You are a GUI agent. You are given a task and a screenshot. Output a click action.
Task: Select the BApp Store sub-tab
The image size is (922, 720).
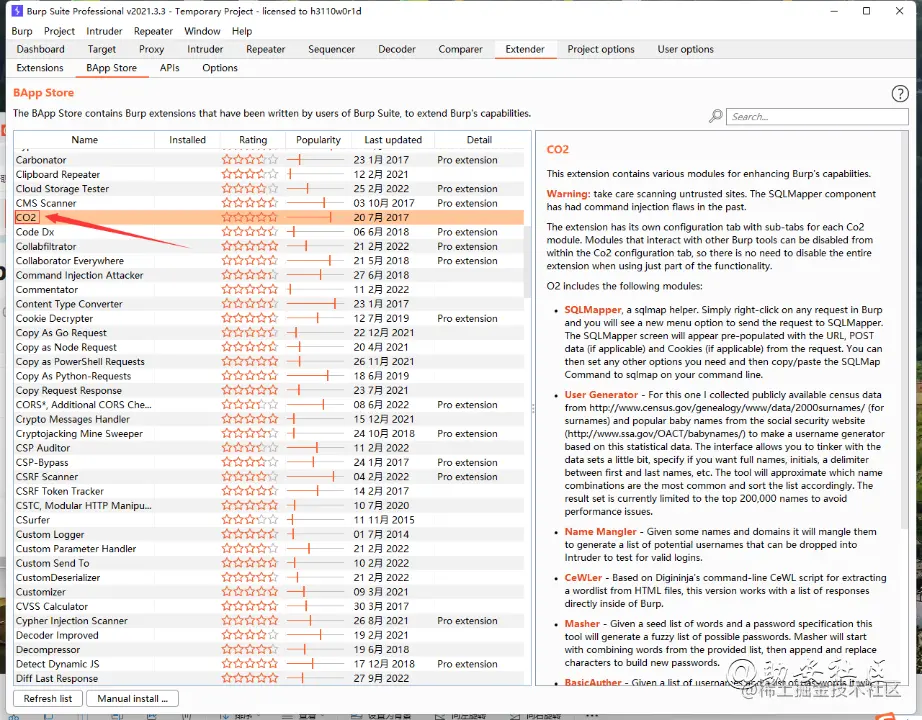pos(112,68)
